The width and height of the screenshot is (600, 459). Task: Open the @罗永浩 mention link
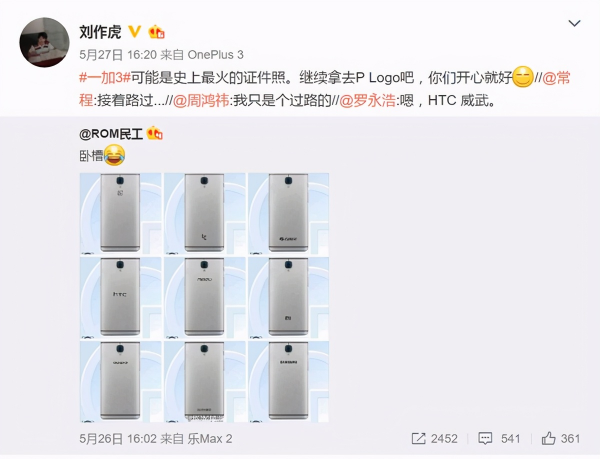367,101
